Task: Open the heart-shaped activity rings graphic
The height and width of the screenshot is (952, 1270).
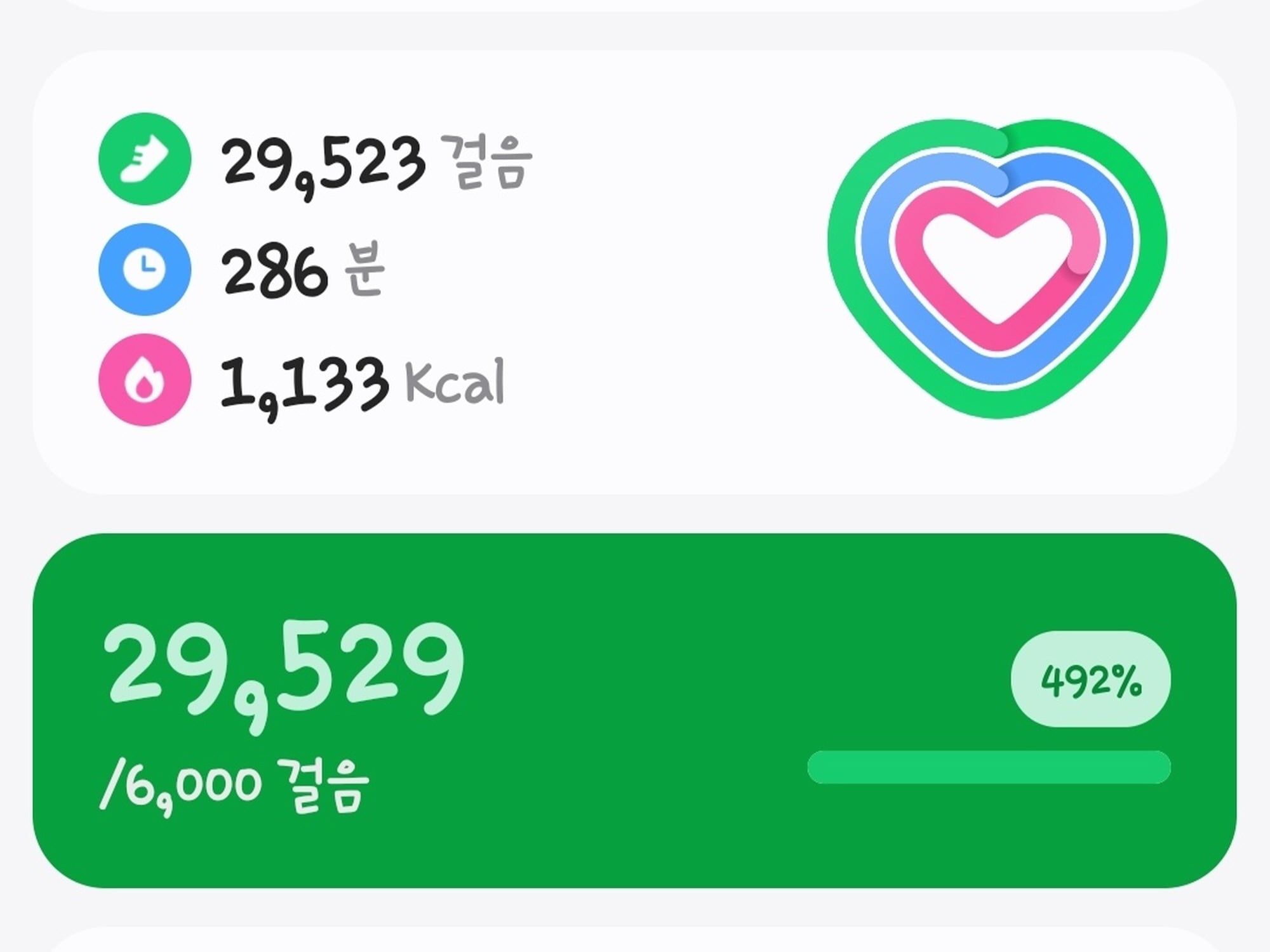Action: click(x=997, y=268)
